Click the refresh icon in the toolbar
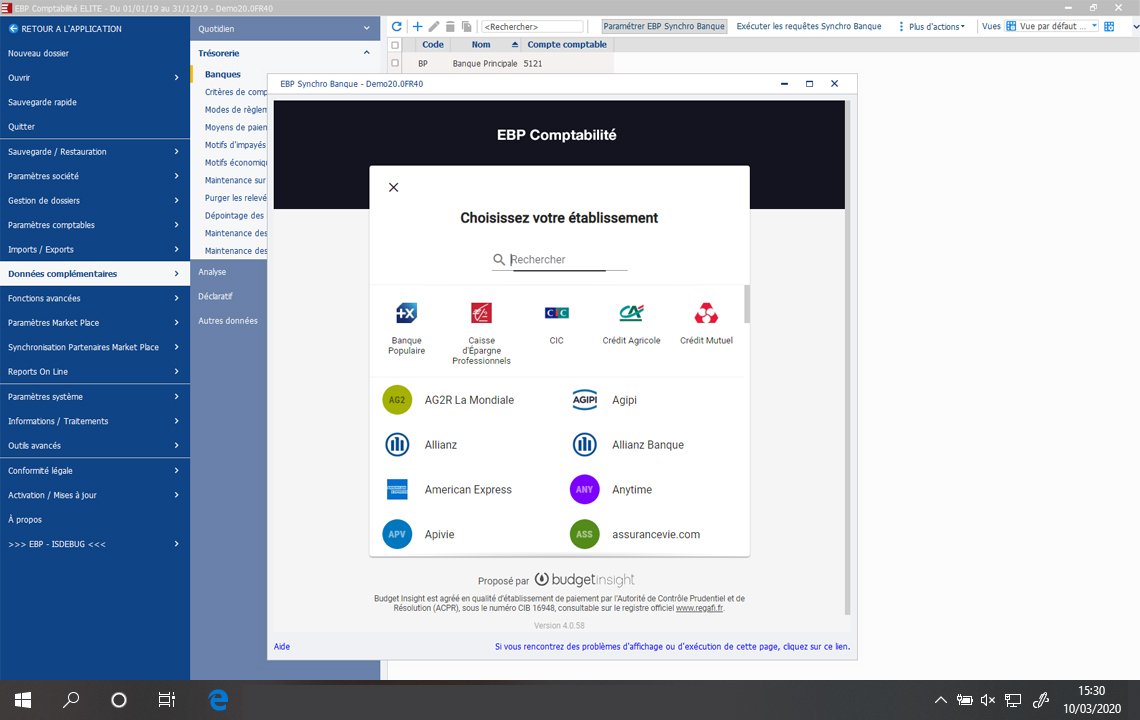The height and width of the screenshot is (720, 1140). click(397, 26)
